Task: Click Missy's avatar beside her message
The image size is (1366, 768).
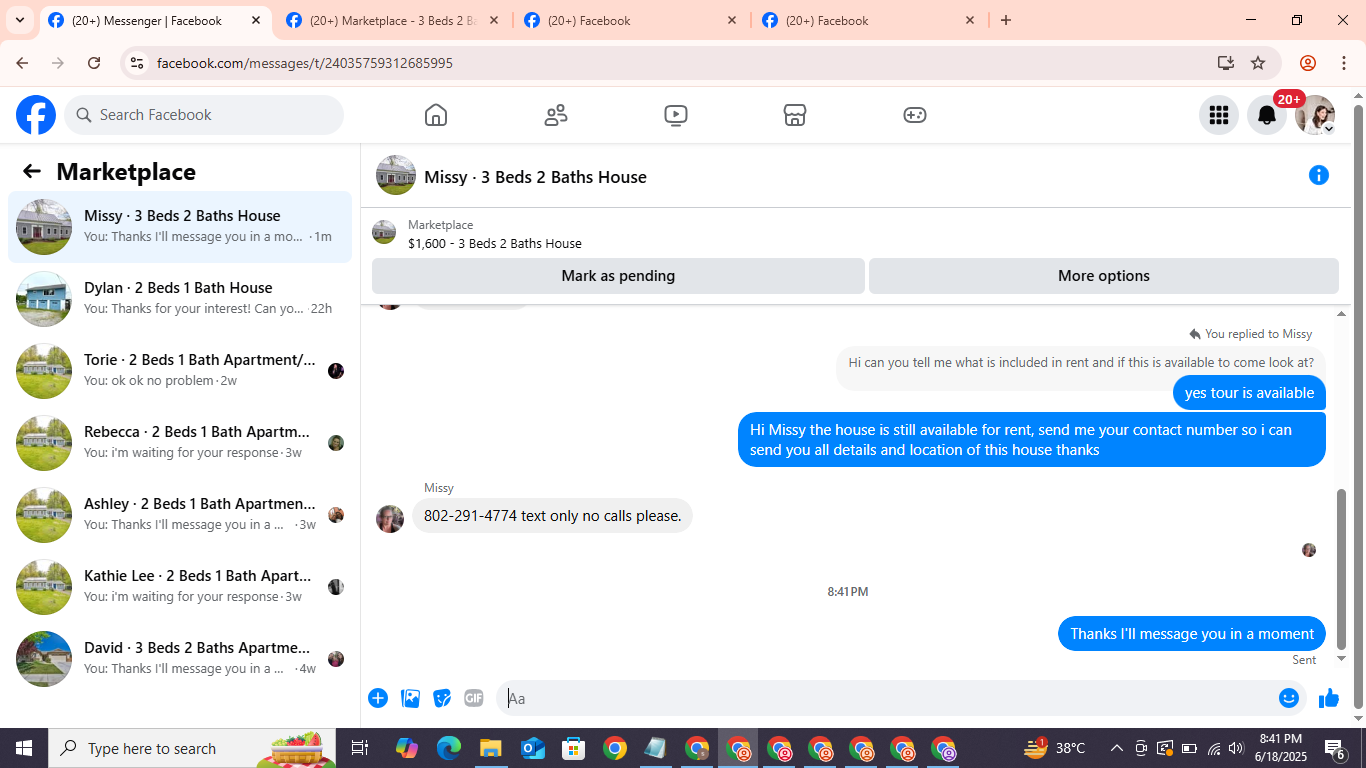Action: pos(390,518)
